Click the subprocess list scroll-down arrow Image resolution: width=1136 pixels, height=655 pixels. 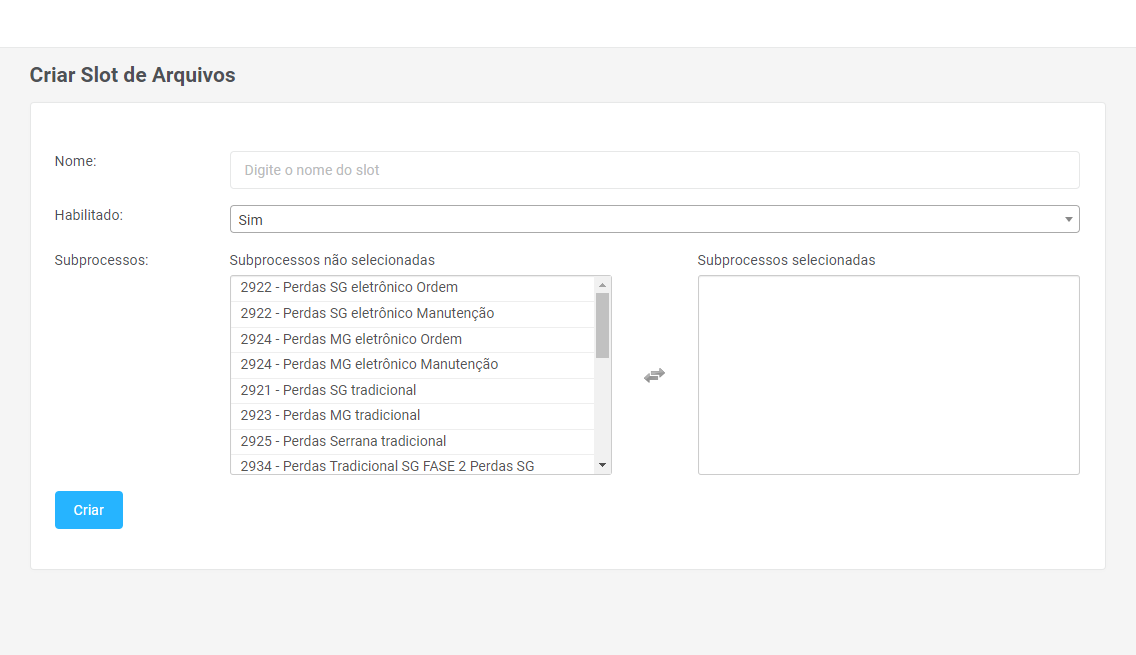pos(602,465)
